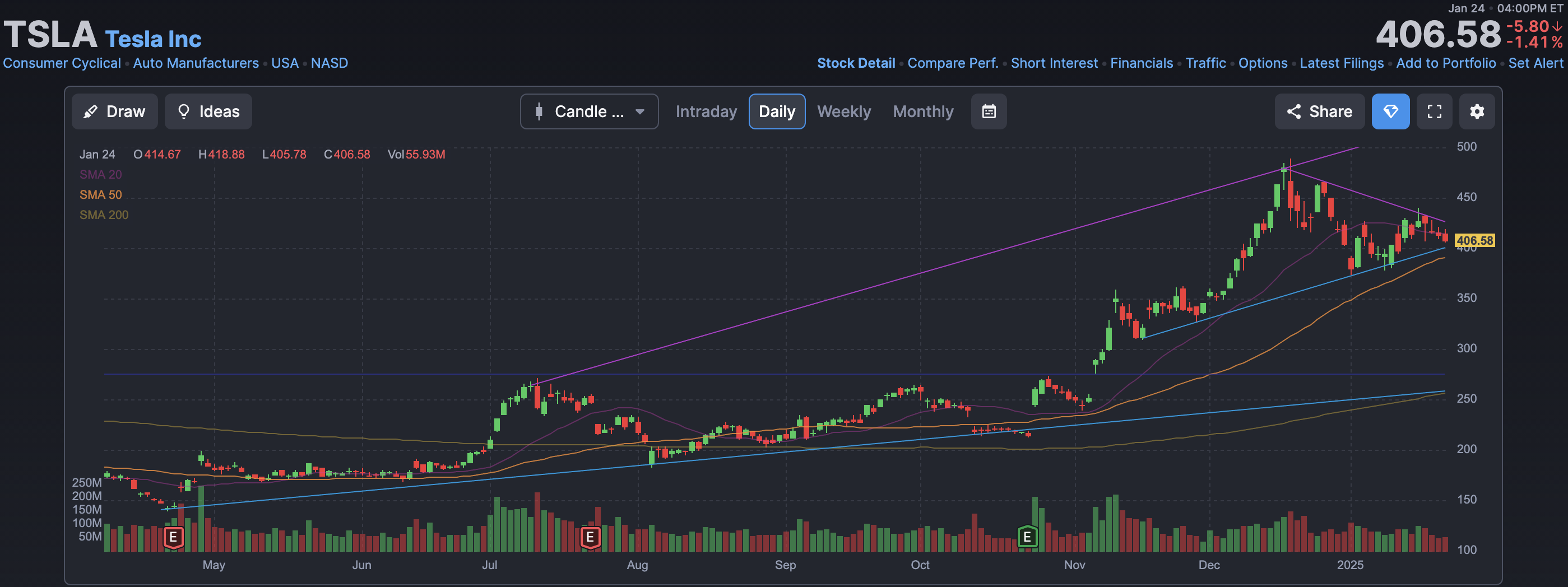Click the blue diamond premium icon
The image size is (1568, 587).
pyautogui.click(x=1390, y=111)
